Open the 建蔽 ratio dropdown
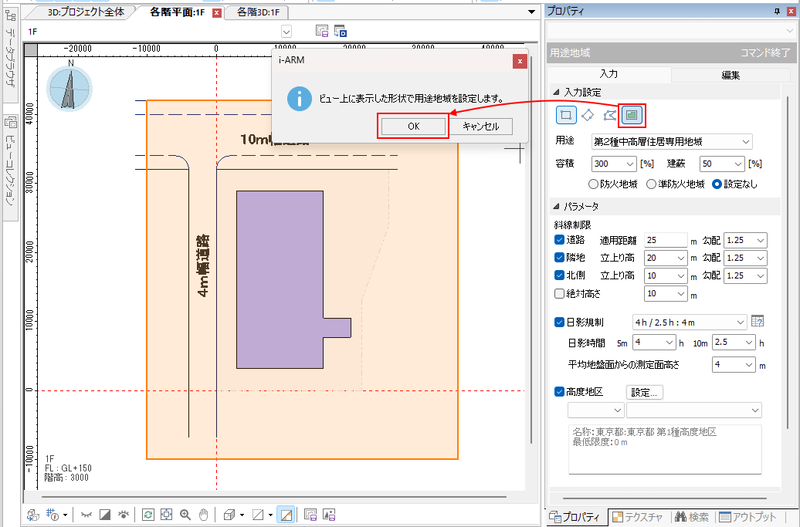The image size is (800, 527). pos(722,164)
